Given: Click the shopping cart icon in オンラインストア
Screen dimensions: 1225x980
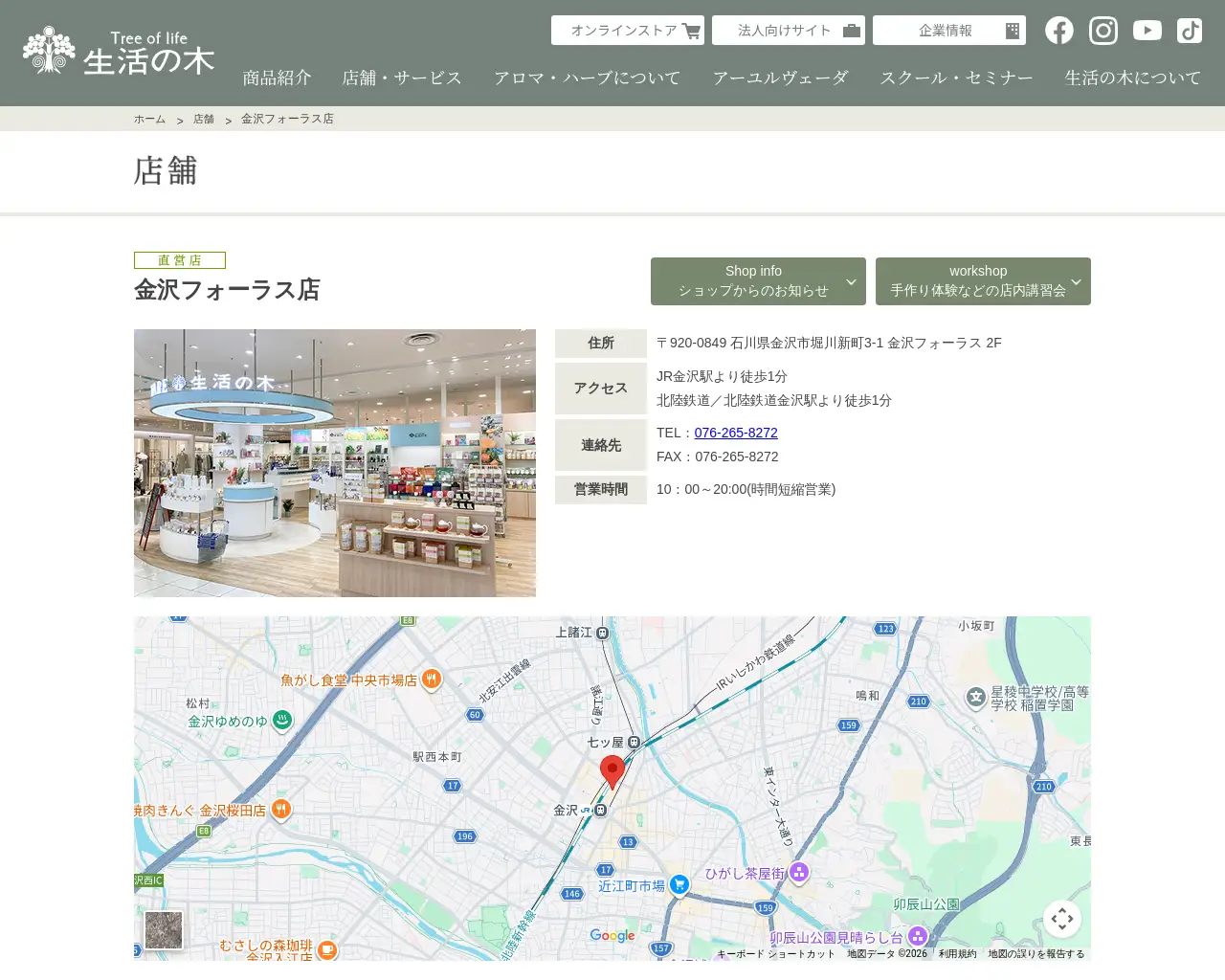Looking at the screenshot, I should click(691, 32).
